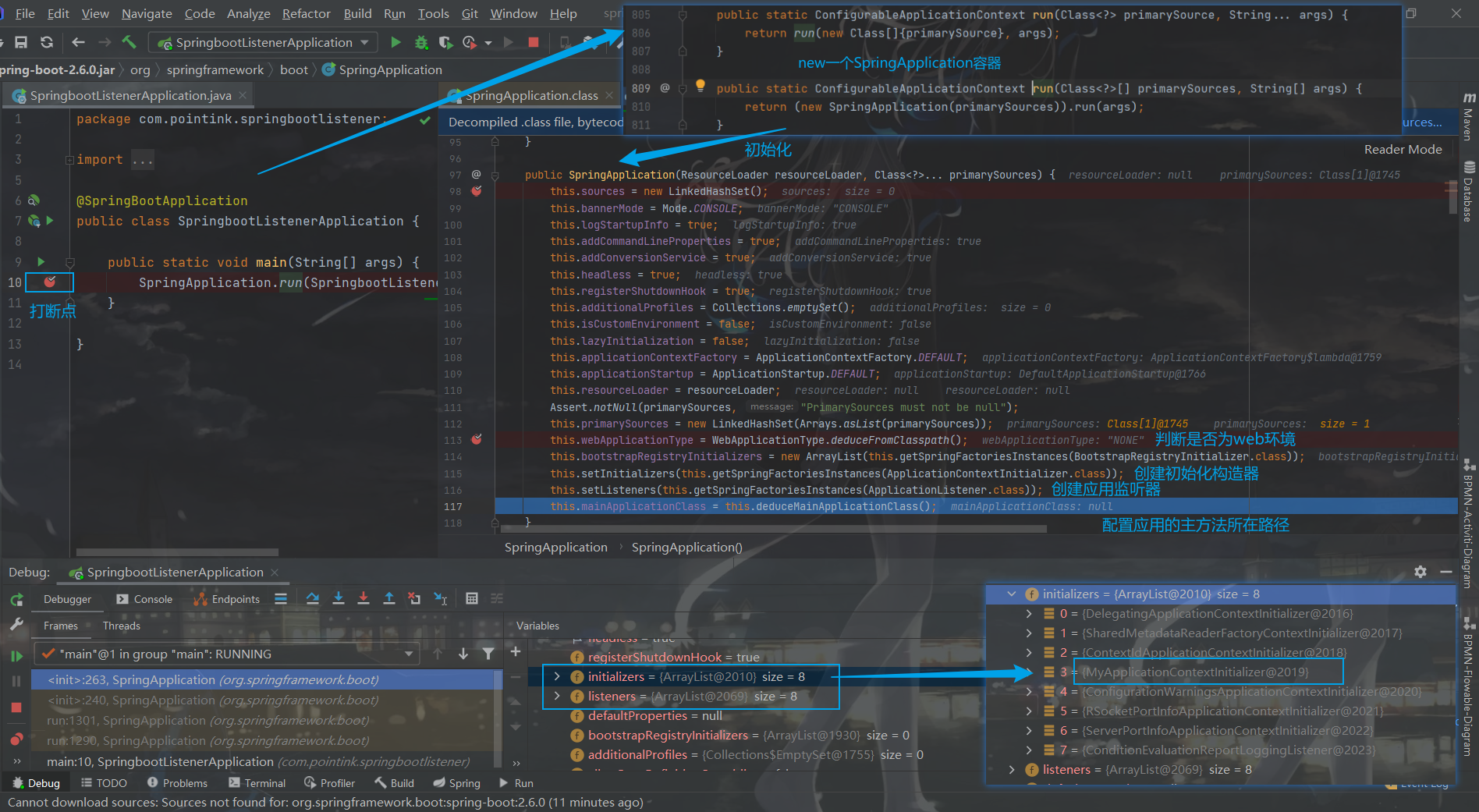View breakpoints with the double red circle icon

[x=16, y=738]
